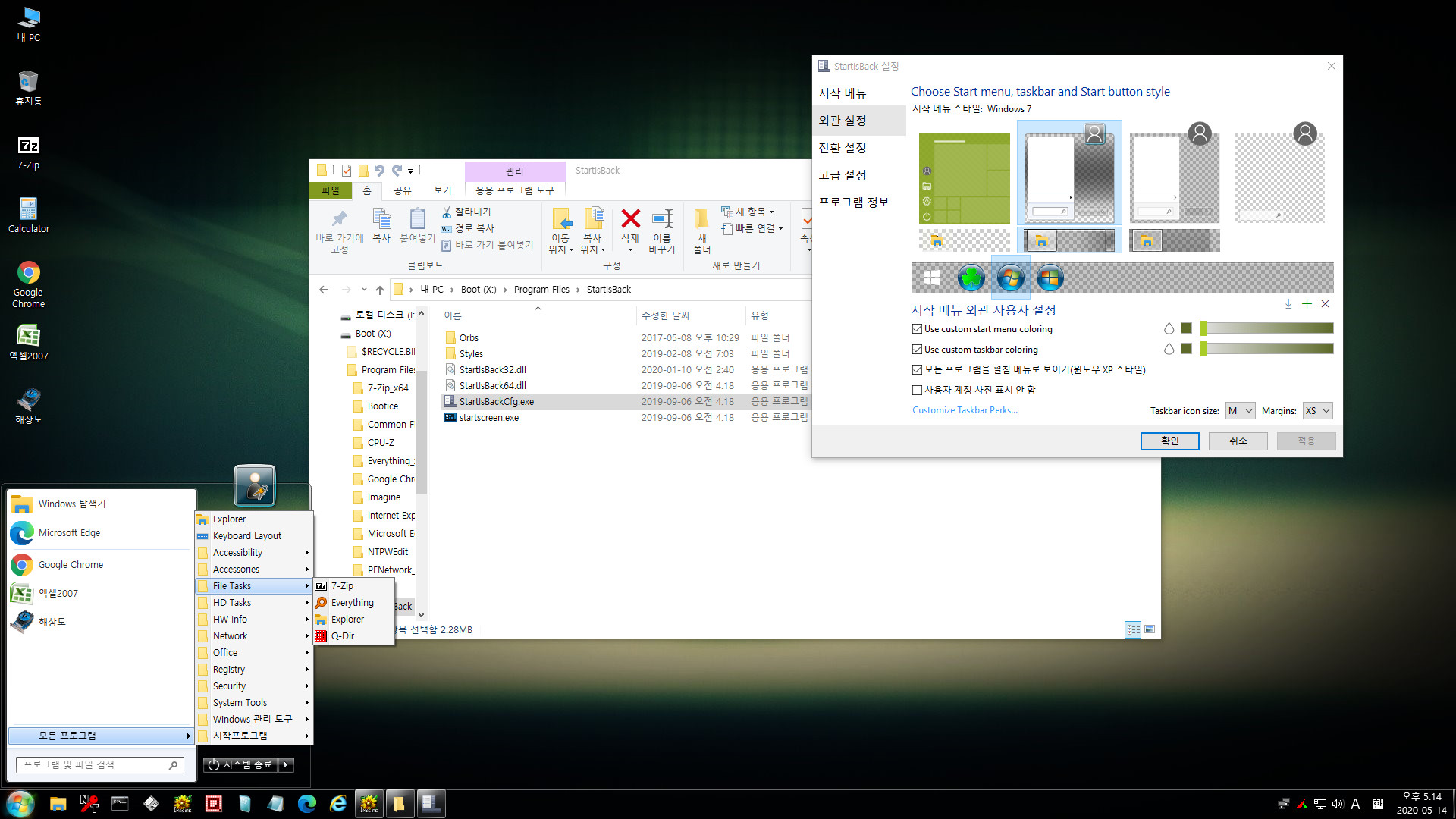Image resolution: width=1456 pixels, height=819 pixels.
Task: Click the Customize Taskbar Perks link
Action: click(965, 410)
